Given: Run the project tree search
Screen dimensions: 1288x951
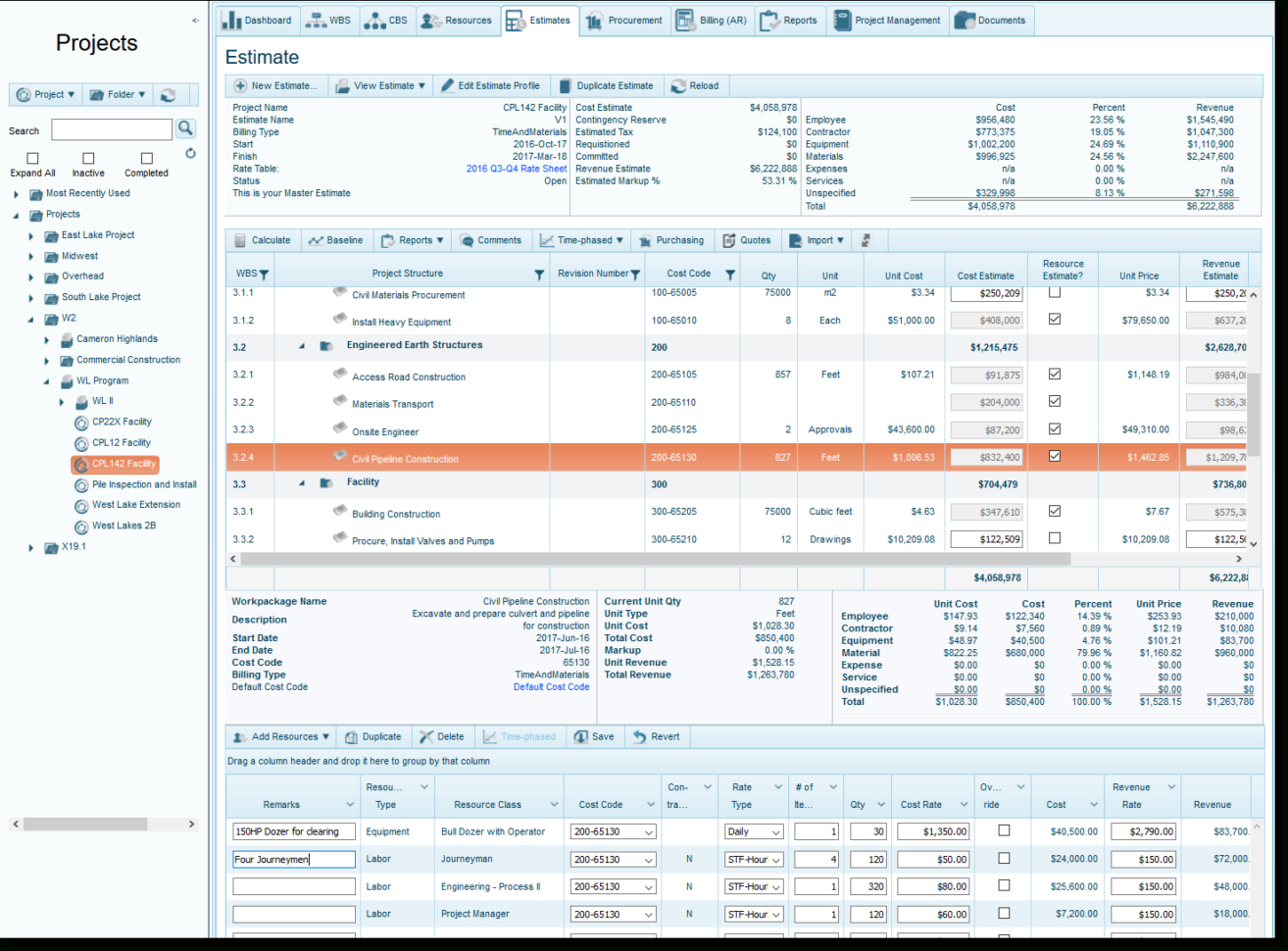Looking at the screenshot, I should pyautogui.click(x=185, y=128).
